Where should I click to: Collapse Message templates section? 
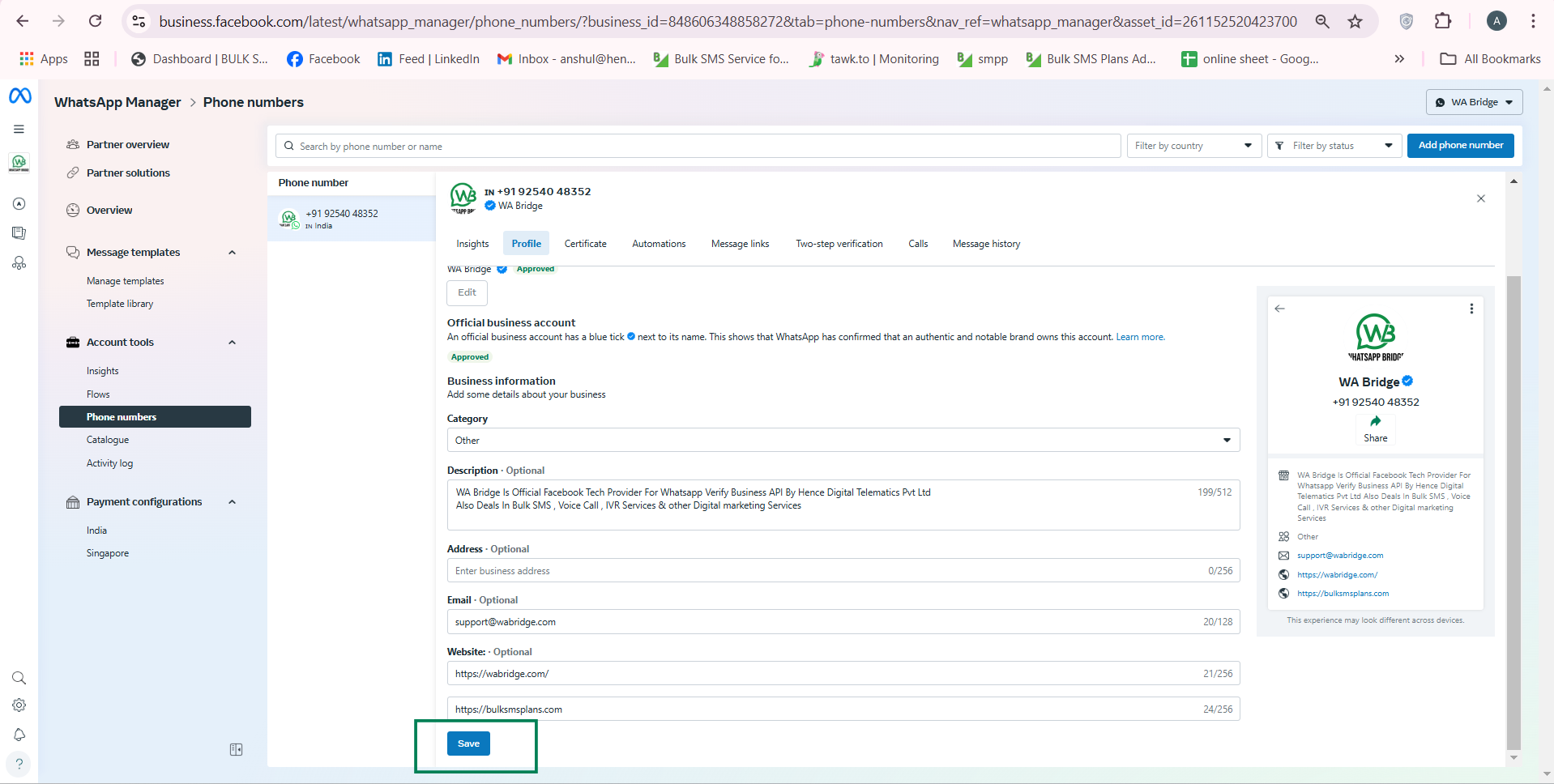(x=232, y=253)
